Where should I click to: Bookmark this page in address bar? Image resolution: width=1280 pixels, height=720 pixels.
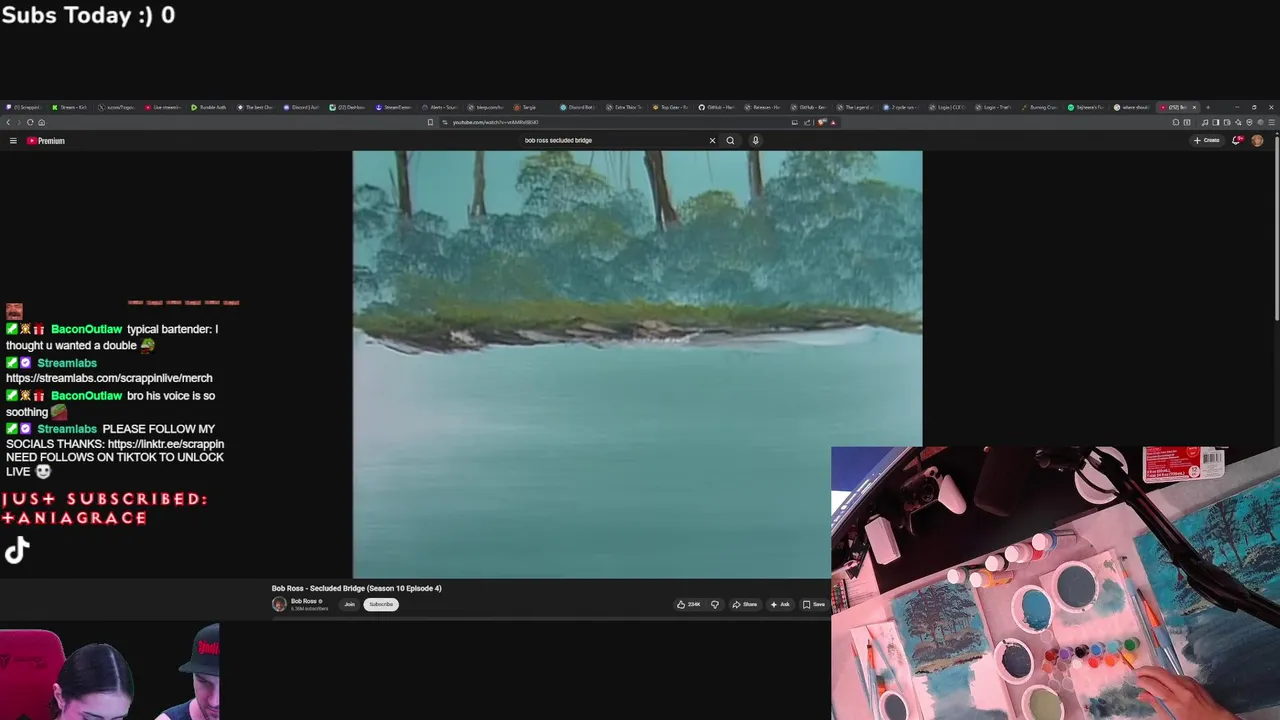pyautogui.click(x=430, y=122)
